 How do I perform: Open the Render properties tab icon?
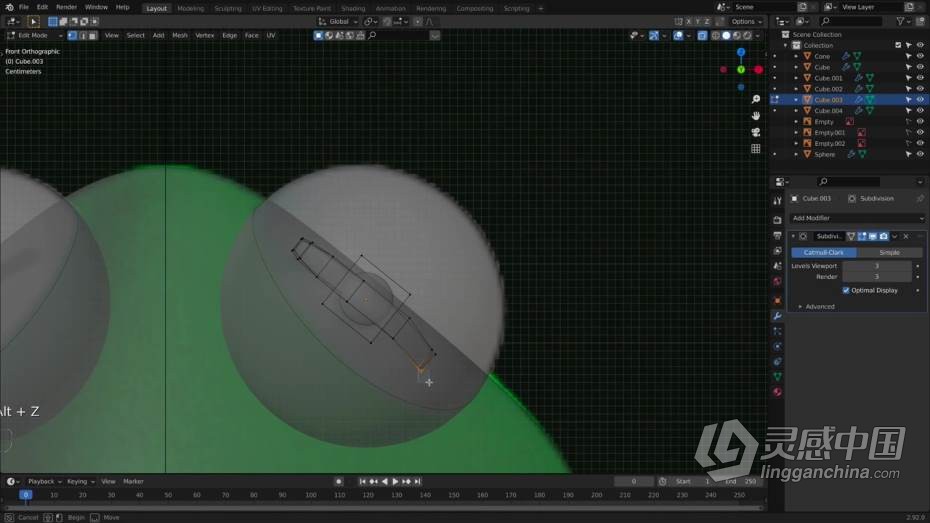(777, 220)
